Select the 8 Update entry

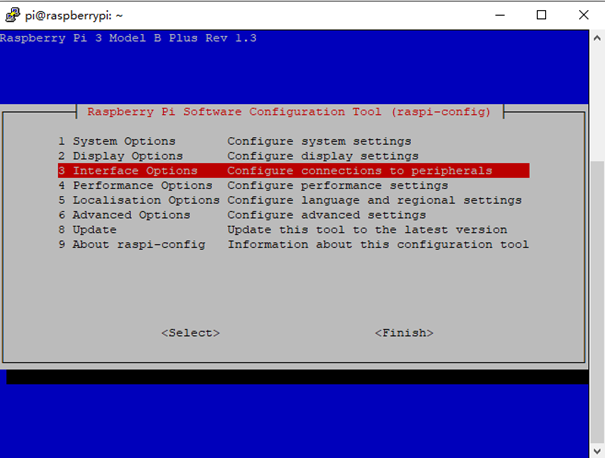[x=293, y=230]
